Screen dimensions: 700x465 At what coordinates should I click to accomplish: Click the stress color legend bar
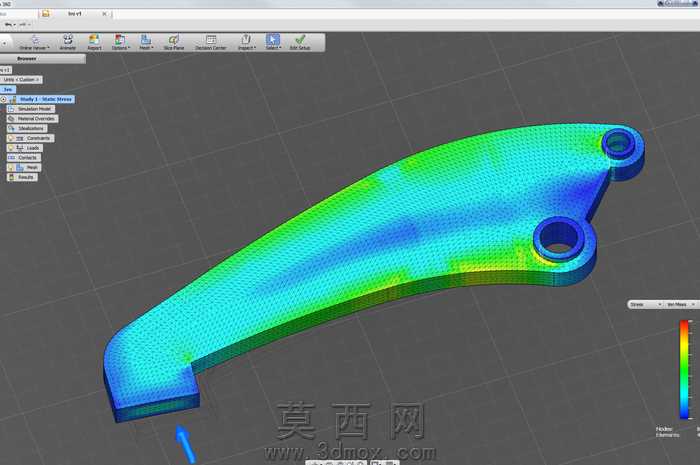[684, 370]
